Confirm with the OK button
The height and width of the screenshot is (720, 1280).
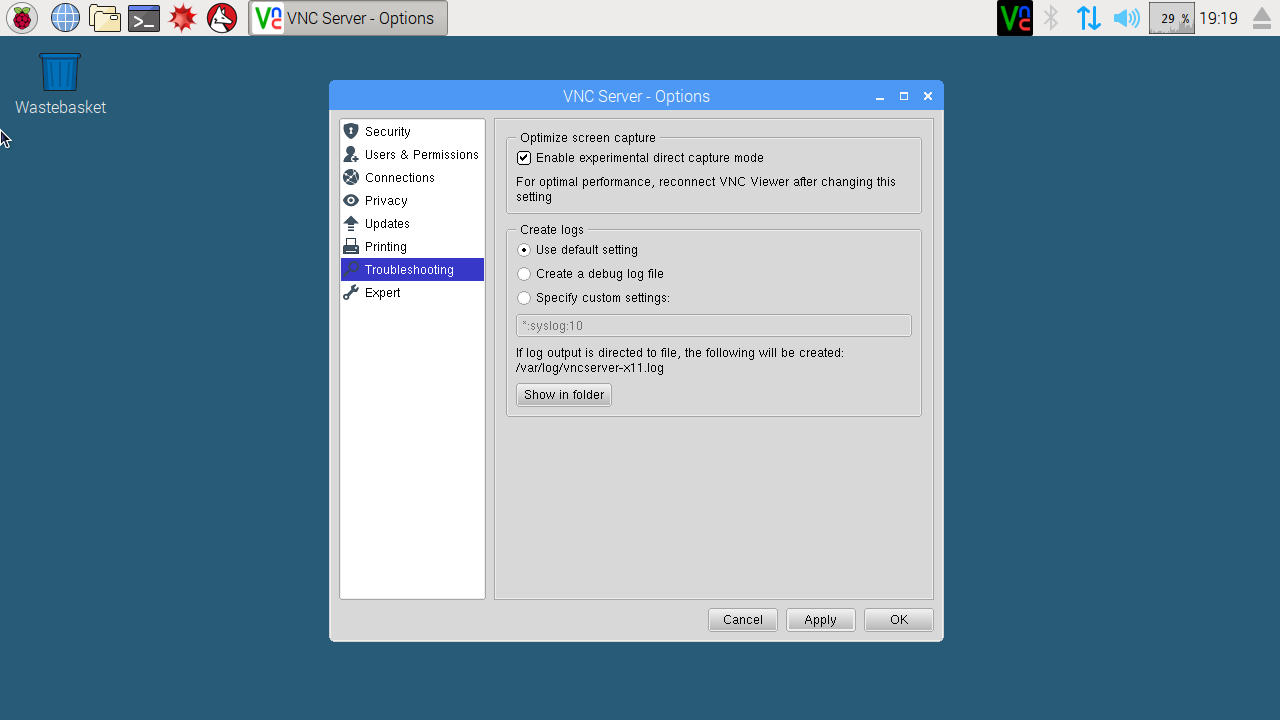click(899, 620)
